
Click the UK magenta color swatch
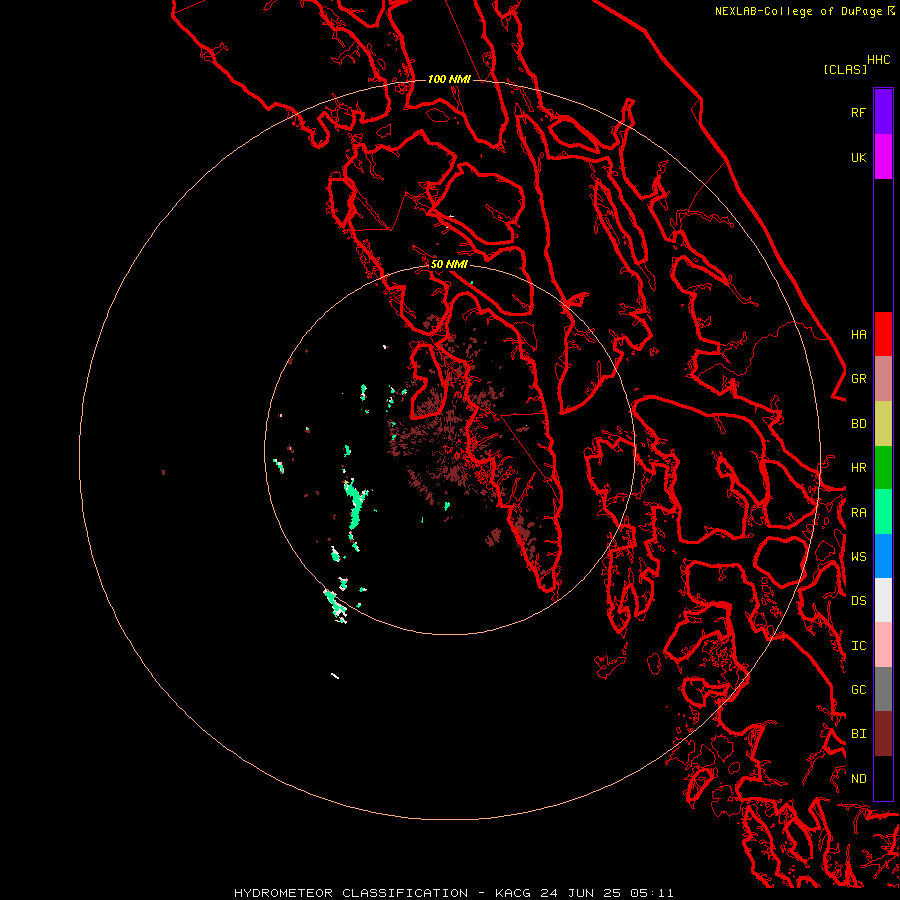coord(883,157)
